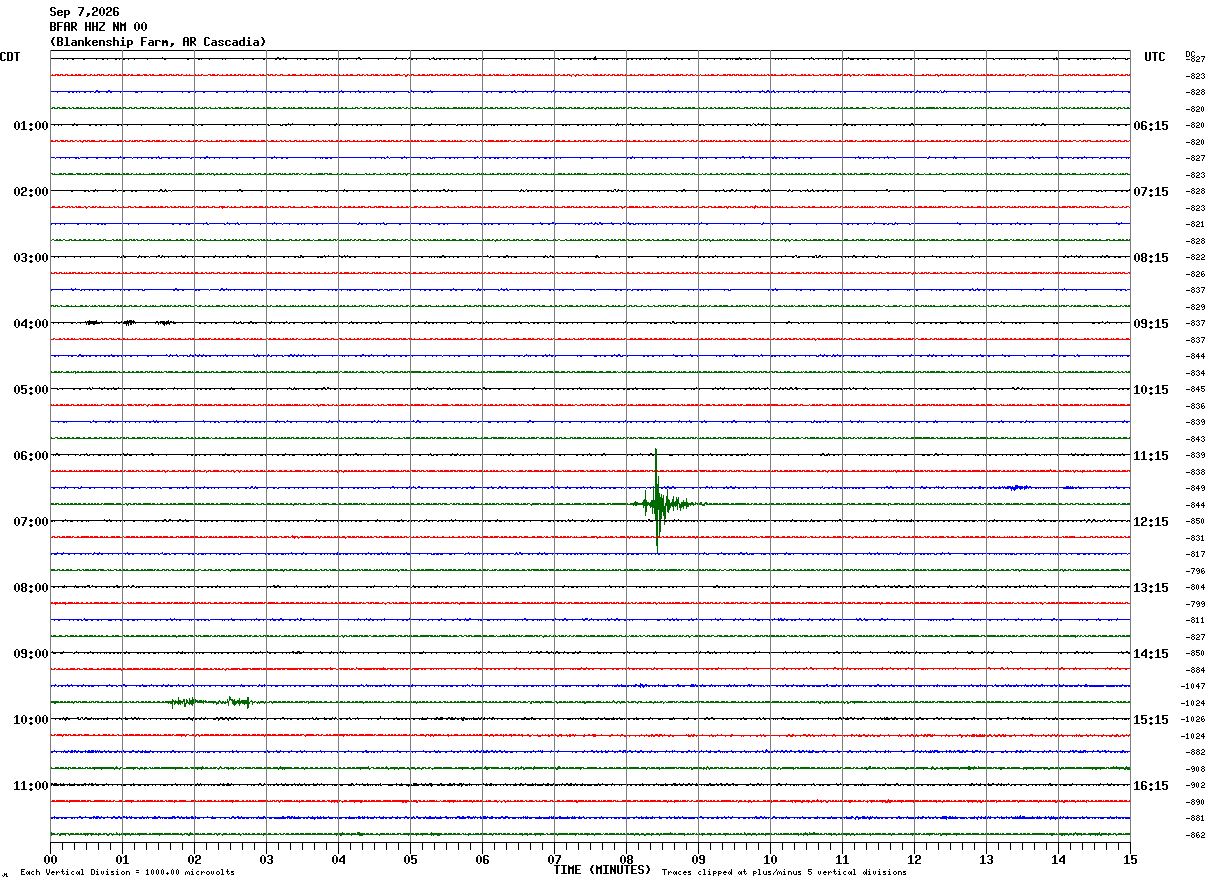Click the blue signal bump near minute 13

click(1018, 487)
